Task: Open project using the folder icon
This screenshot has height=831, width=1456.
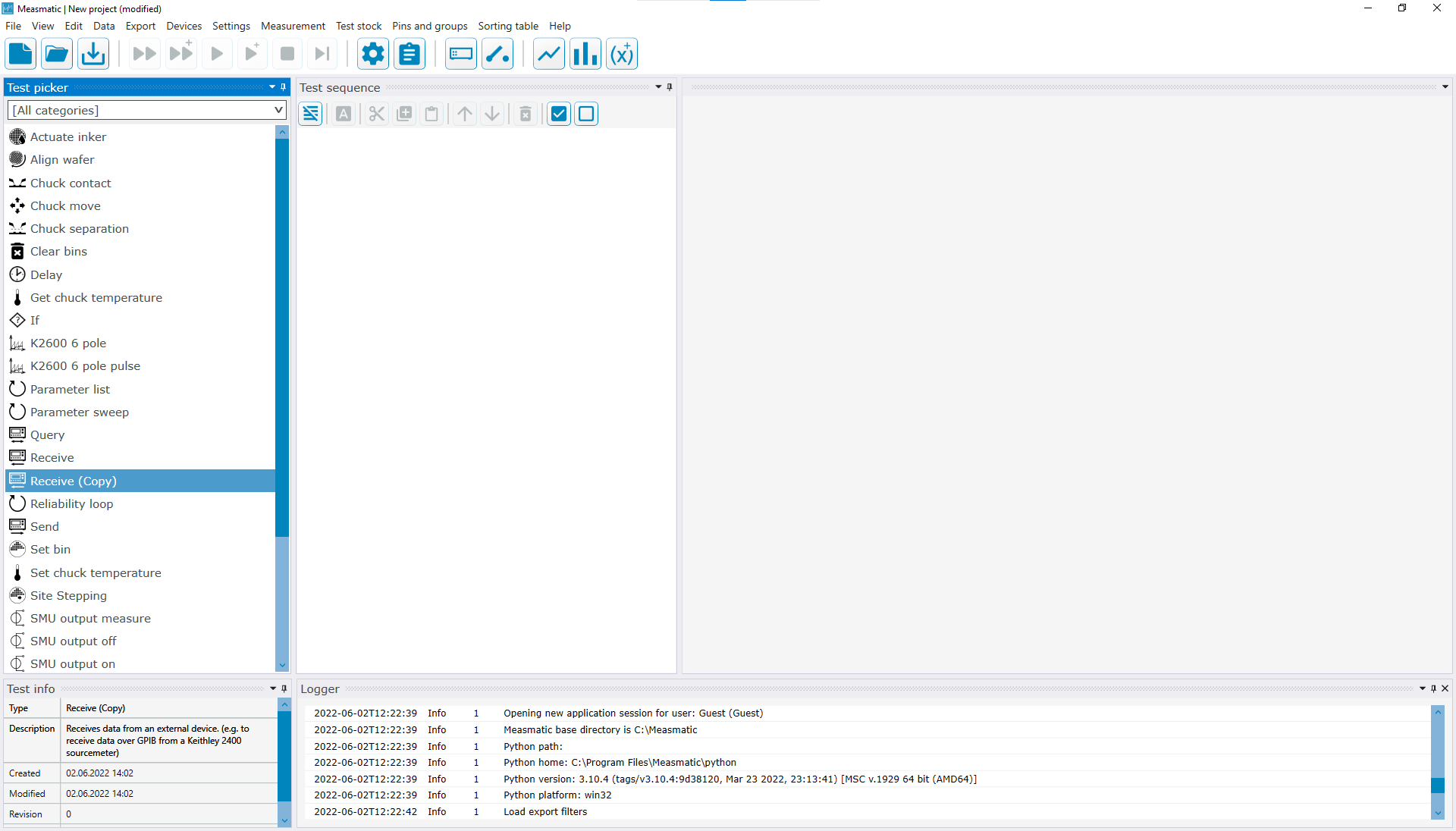Action: coord(57,54)
